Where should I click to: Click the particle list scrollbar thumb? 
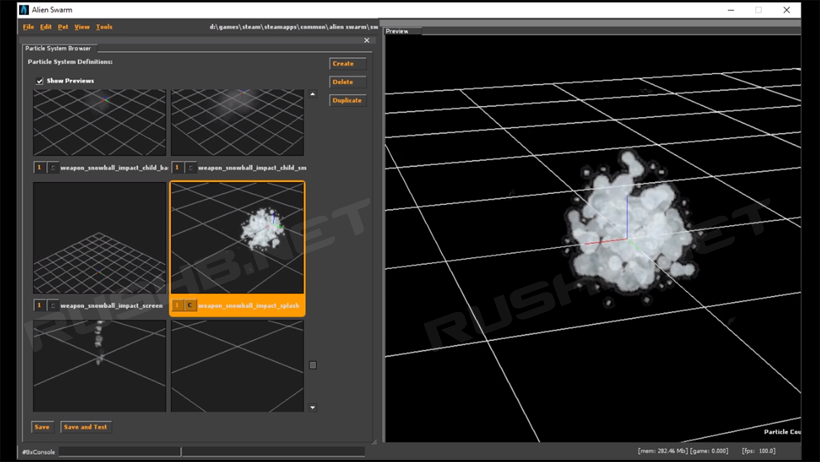tap(313, 365)
